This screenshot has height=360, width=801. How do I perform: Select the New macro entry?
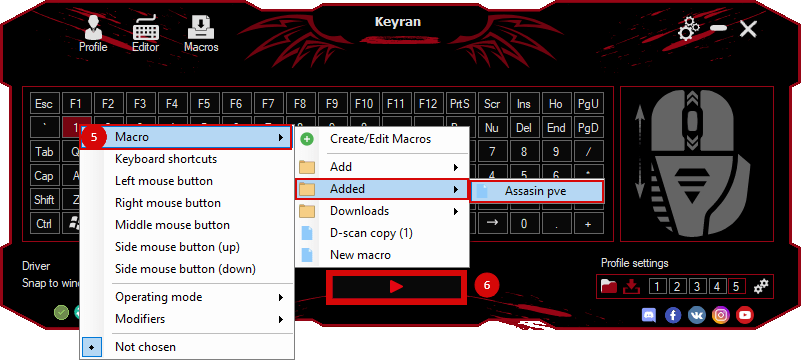pos(382,255)
